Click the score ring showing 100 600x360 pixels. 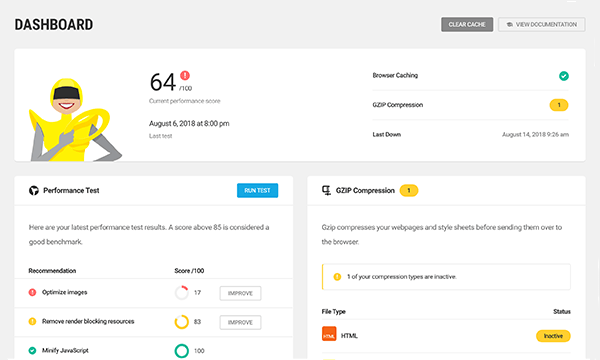pos(182,351)
